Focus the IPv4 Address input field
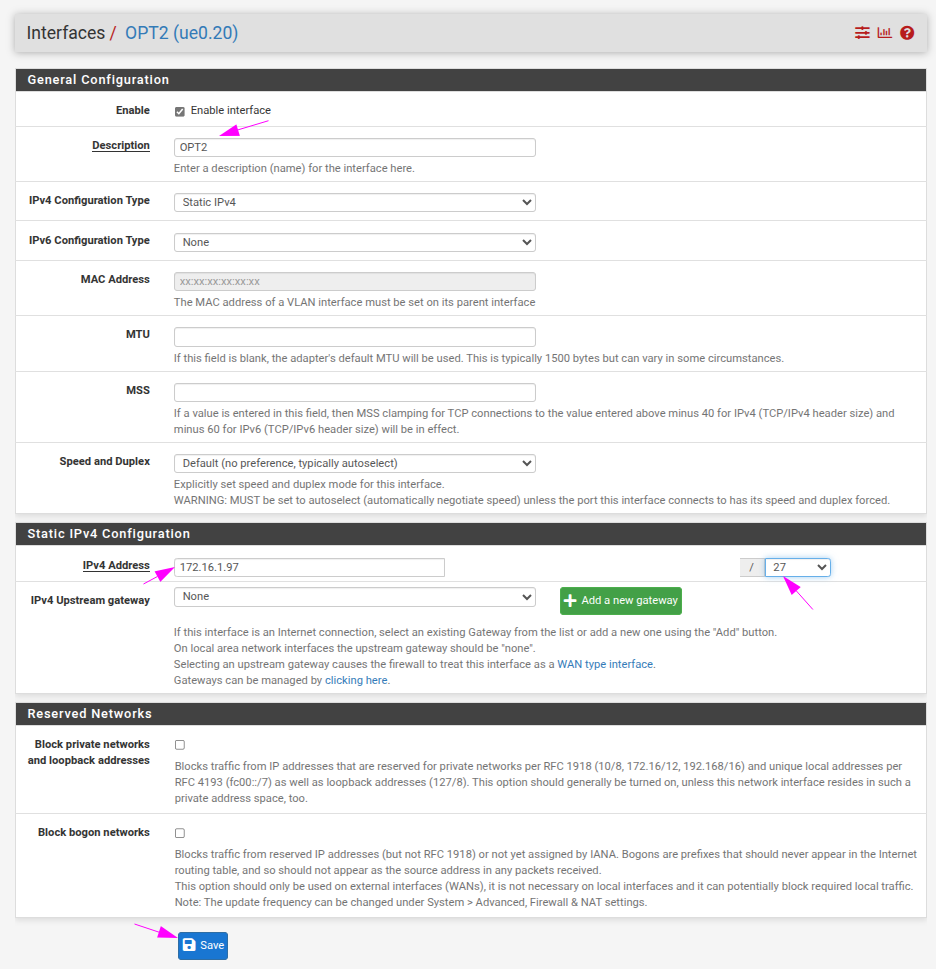Image resolution: width=936 pixels, height=969 pixels. (x=309, y=567)
